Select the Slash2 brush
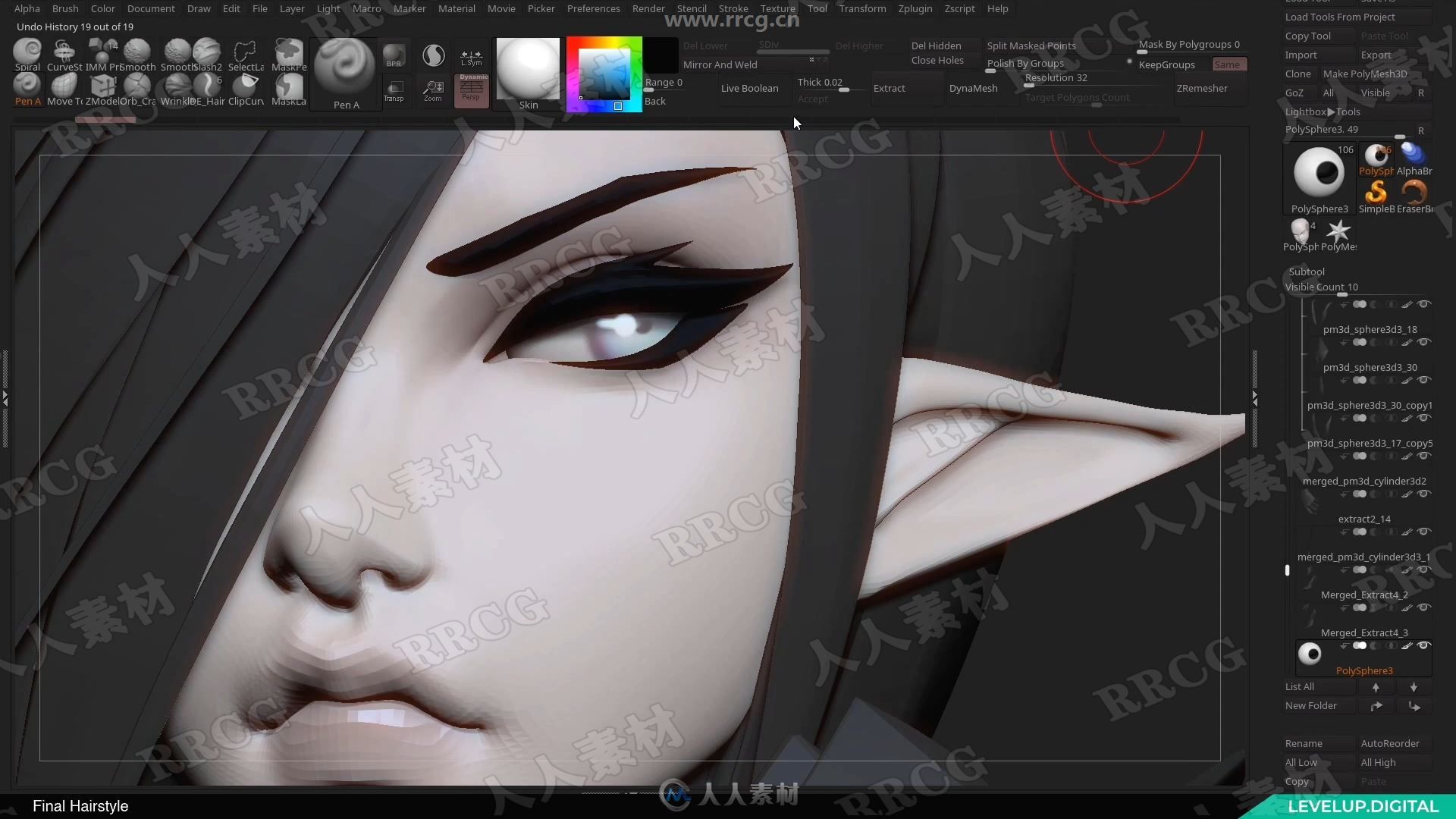This screenshot has height=819, width=1456. pyautogui.click(x=207, y=55)
